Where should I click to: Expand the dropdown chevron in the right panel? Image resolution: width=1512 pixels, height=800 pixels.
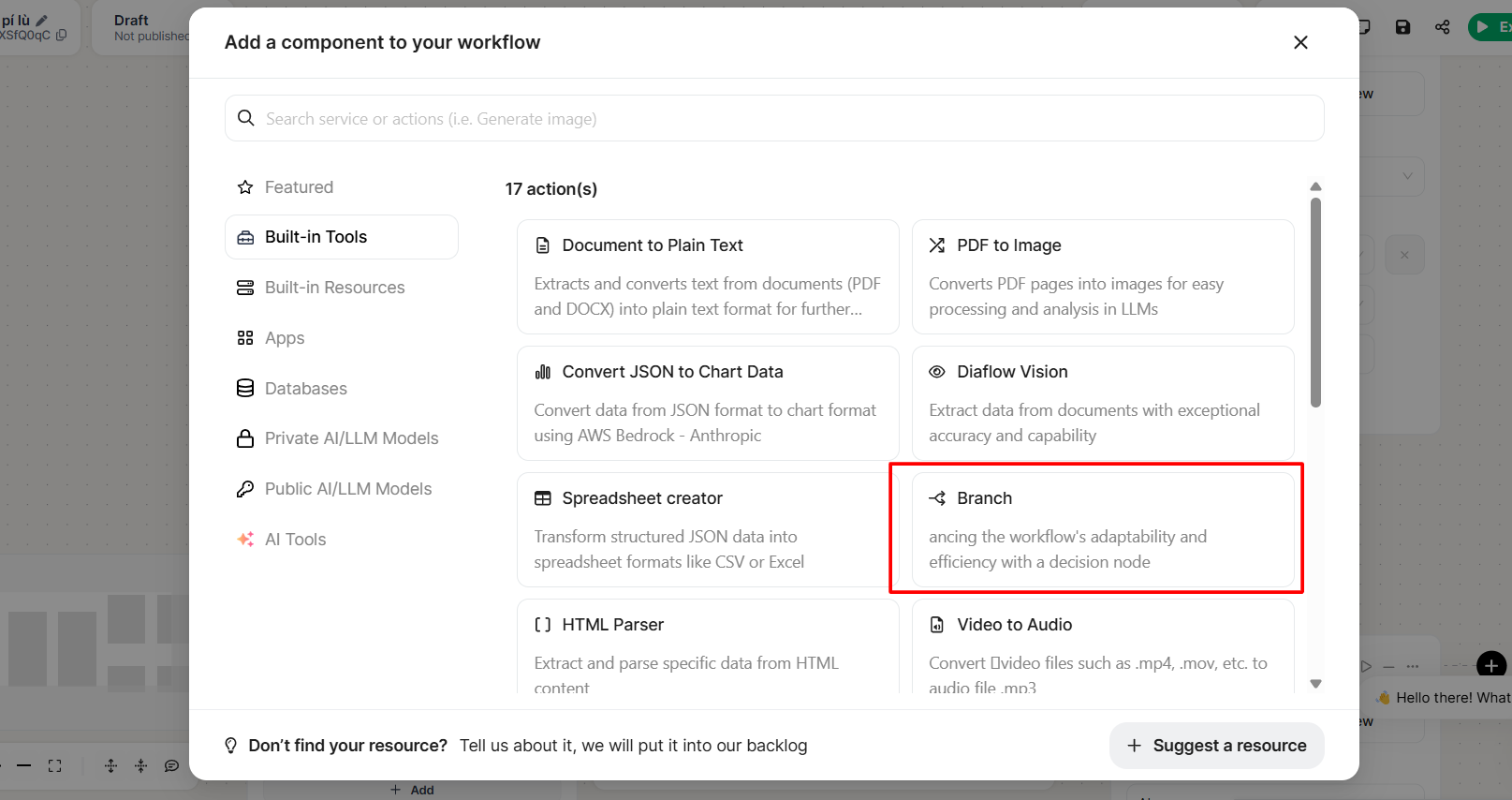[1407, 176]
